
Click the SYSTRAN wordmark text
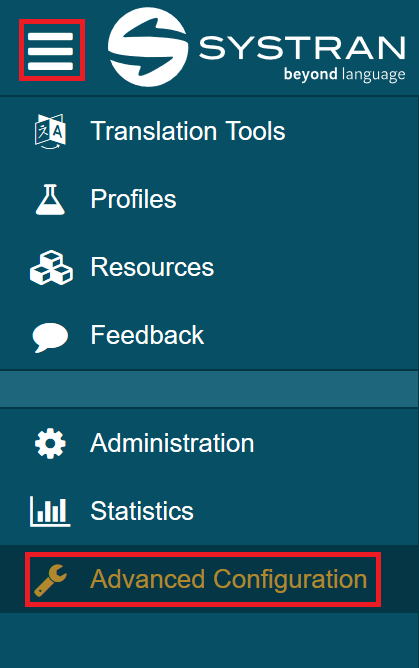click(x=302, y=48)
